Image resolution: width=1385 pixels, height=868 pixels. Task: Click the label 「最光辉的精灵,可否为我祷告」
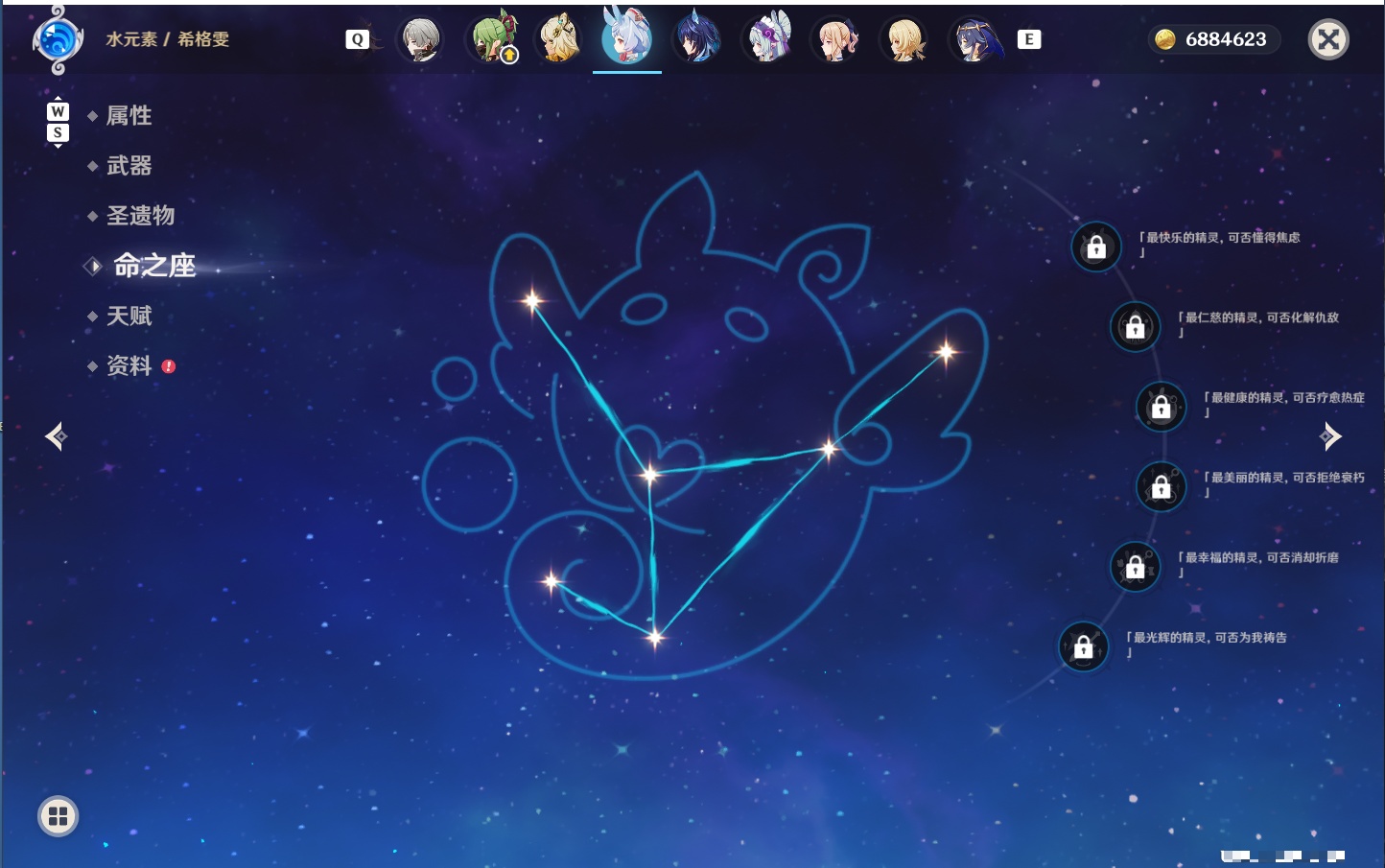pos(1207,644)
